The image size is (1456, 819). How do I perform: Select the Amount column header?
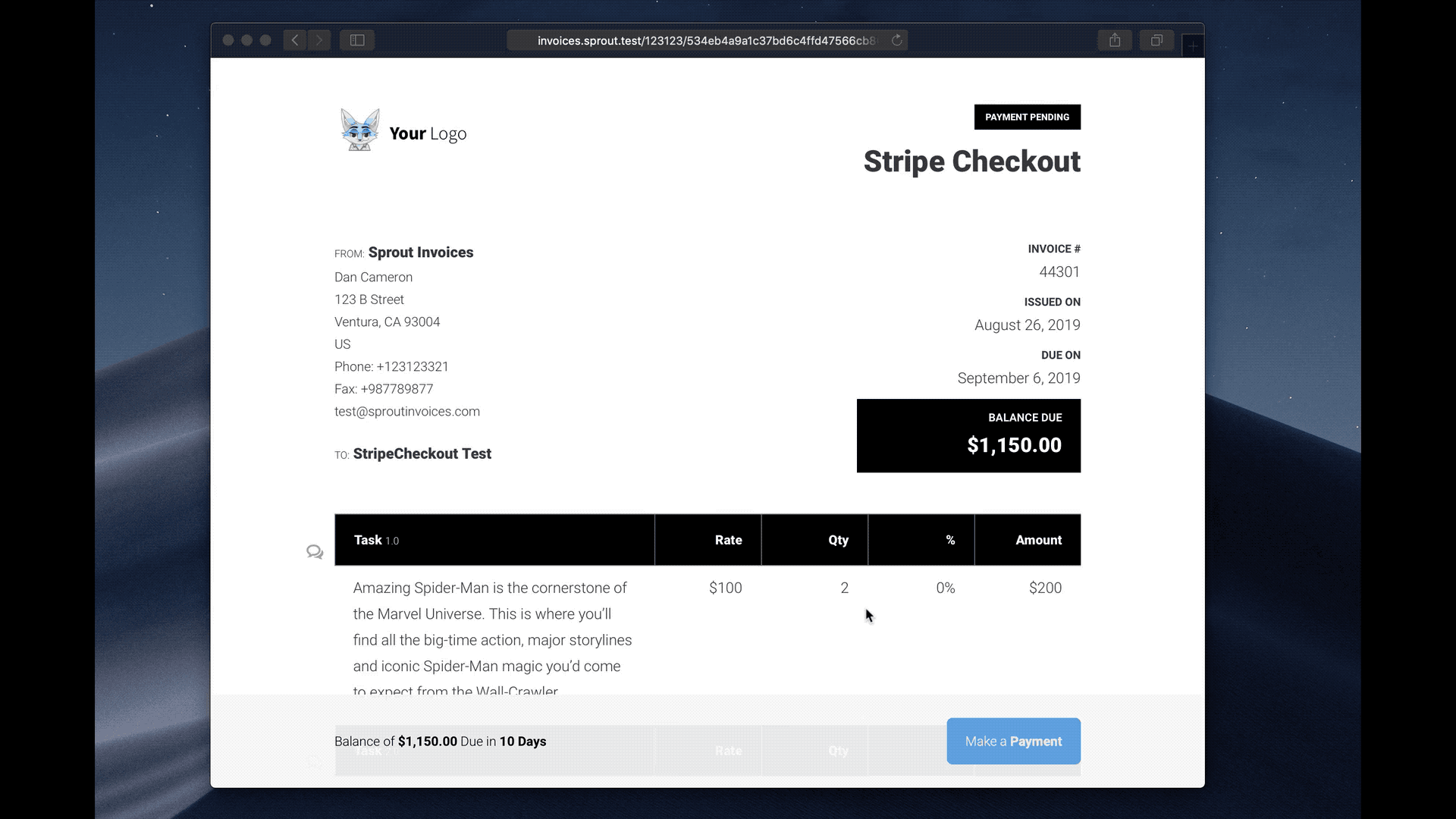coord(1038,540)
